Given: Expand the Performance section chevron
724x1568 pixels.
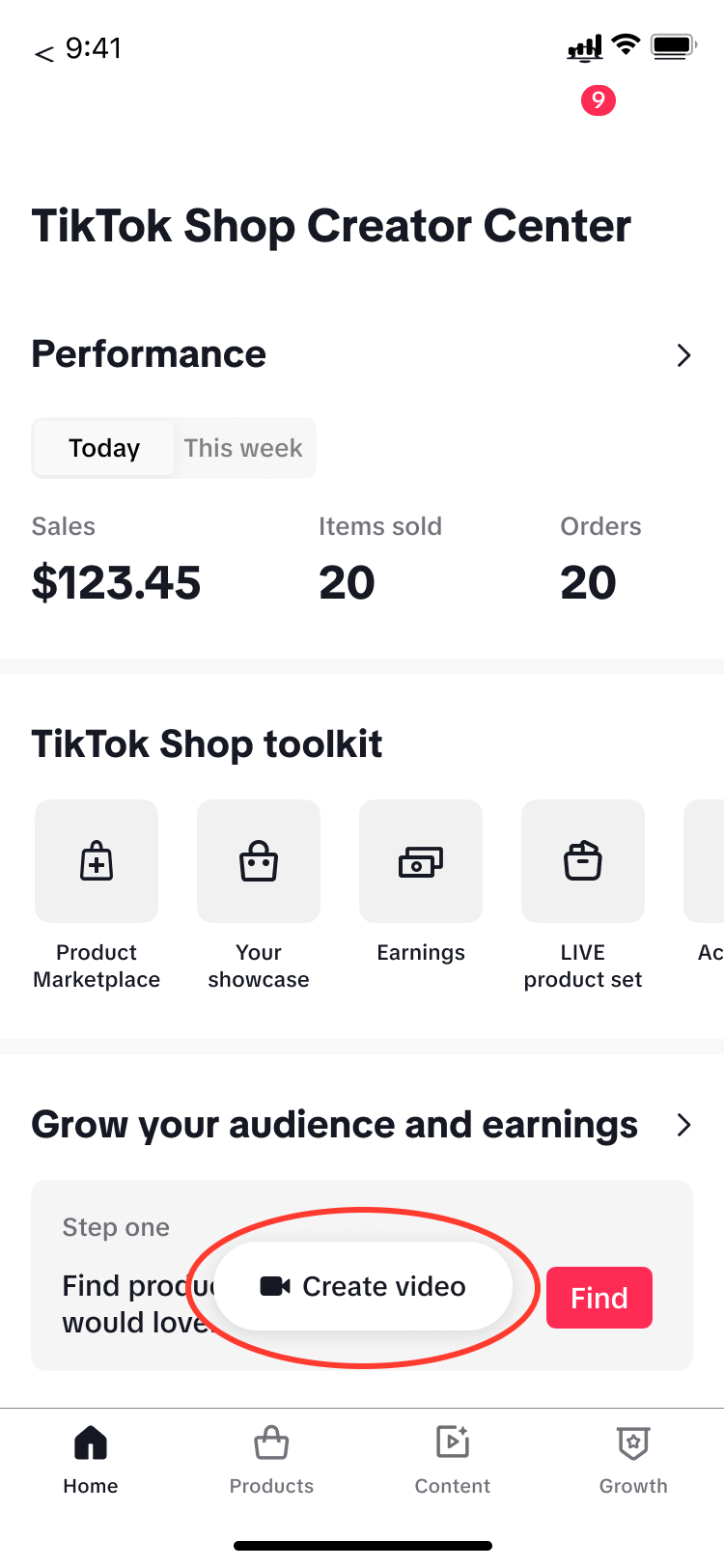Looking at the screenshot, I should click(x=683, y=355).
